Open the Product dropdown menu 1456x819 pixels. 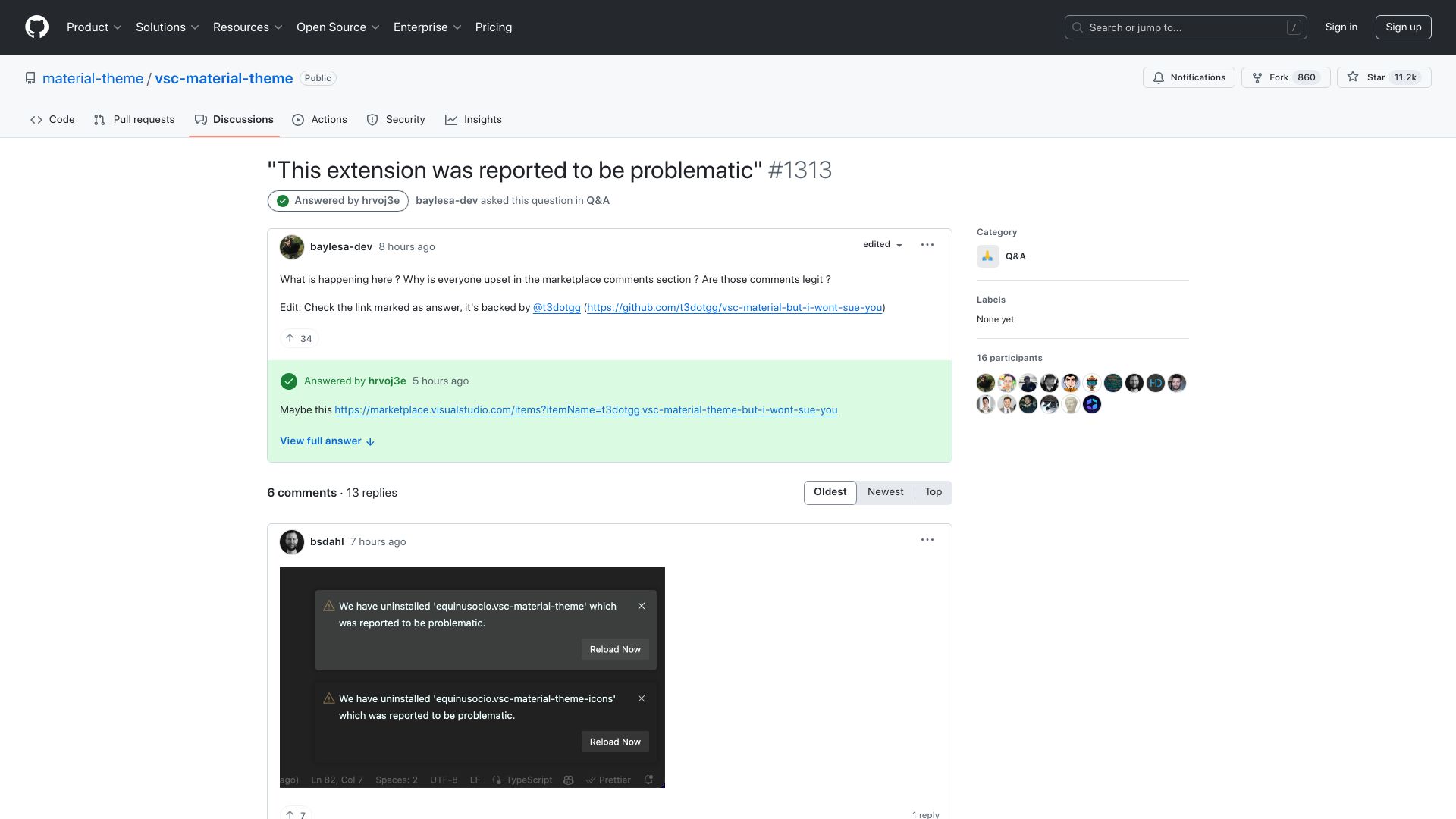(94, 27)
